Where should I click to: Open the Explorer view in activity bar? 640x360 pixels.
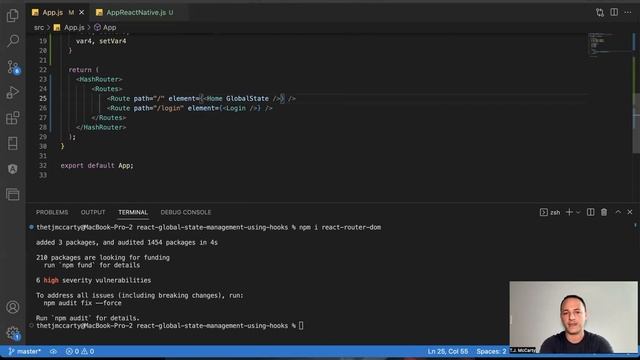(x=13, y=16)
